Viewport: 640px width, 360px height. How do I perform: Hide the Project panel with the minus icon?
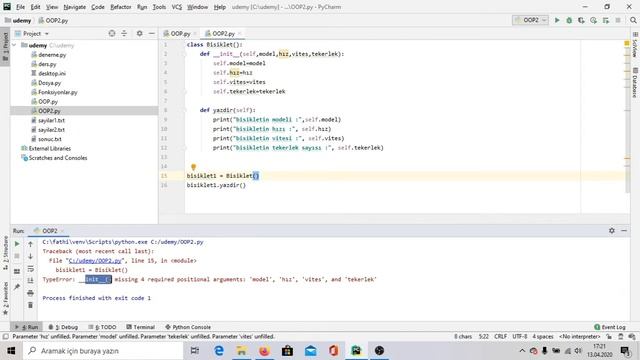click(152, 33)
